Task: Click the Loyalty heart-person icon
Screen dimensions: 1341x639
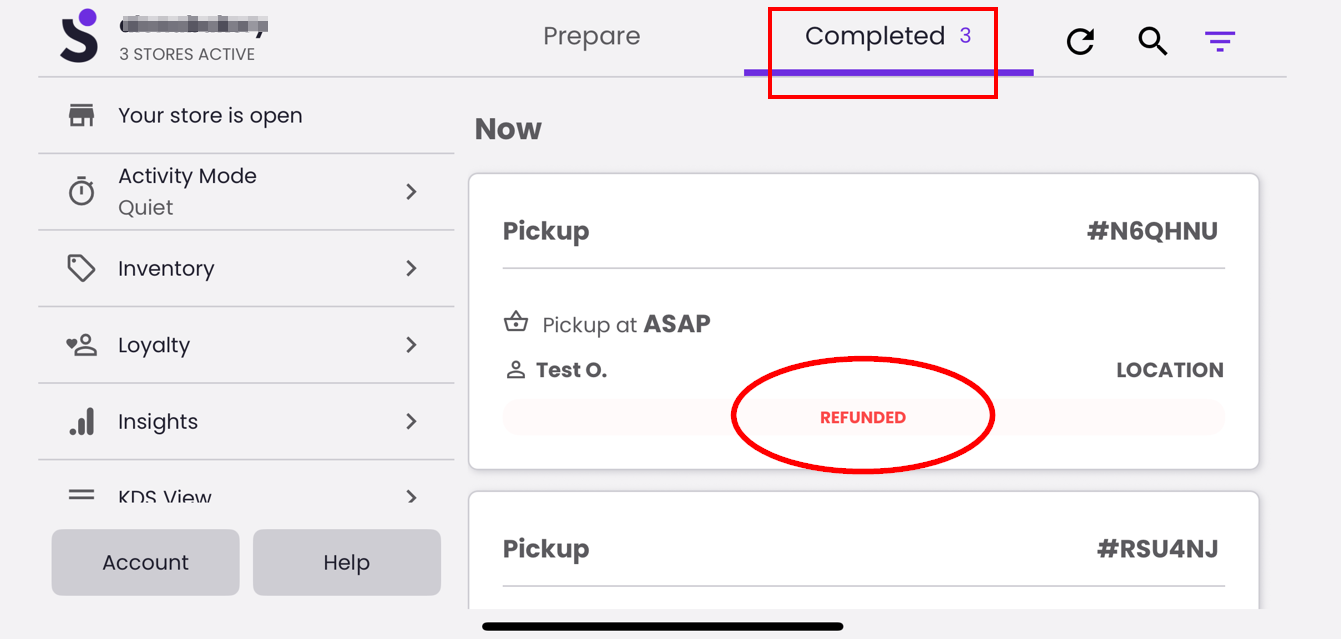Action: pyautogui.click(x=81, y=345)
